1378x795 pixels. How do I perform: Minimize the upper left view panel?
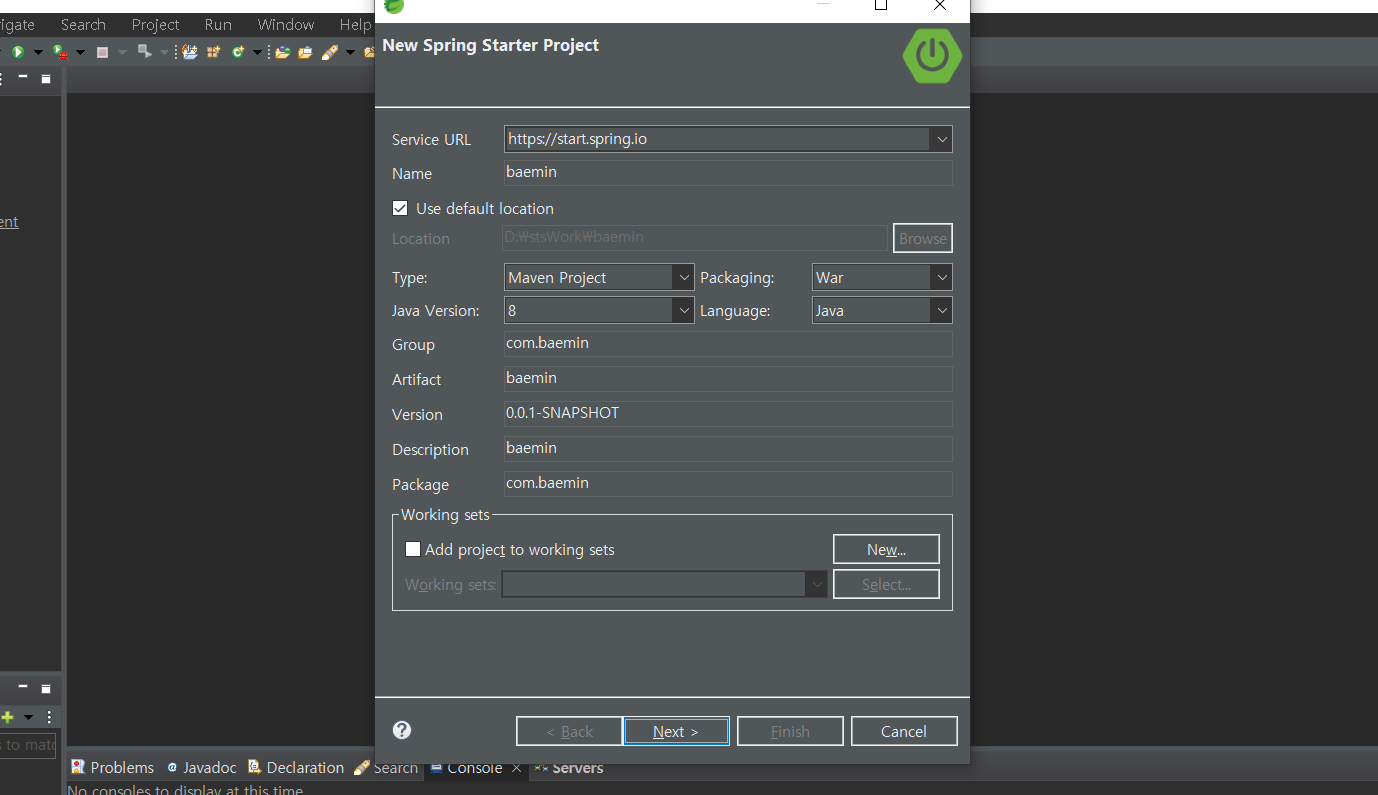click(22, 77)
